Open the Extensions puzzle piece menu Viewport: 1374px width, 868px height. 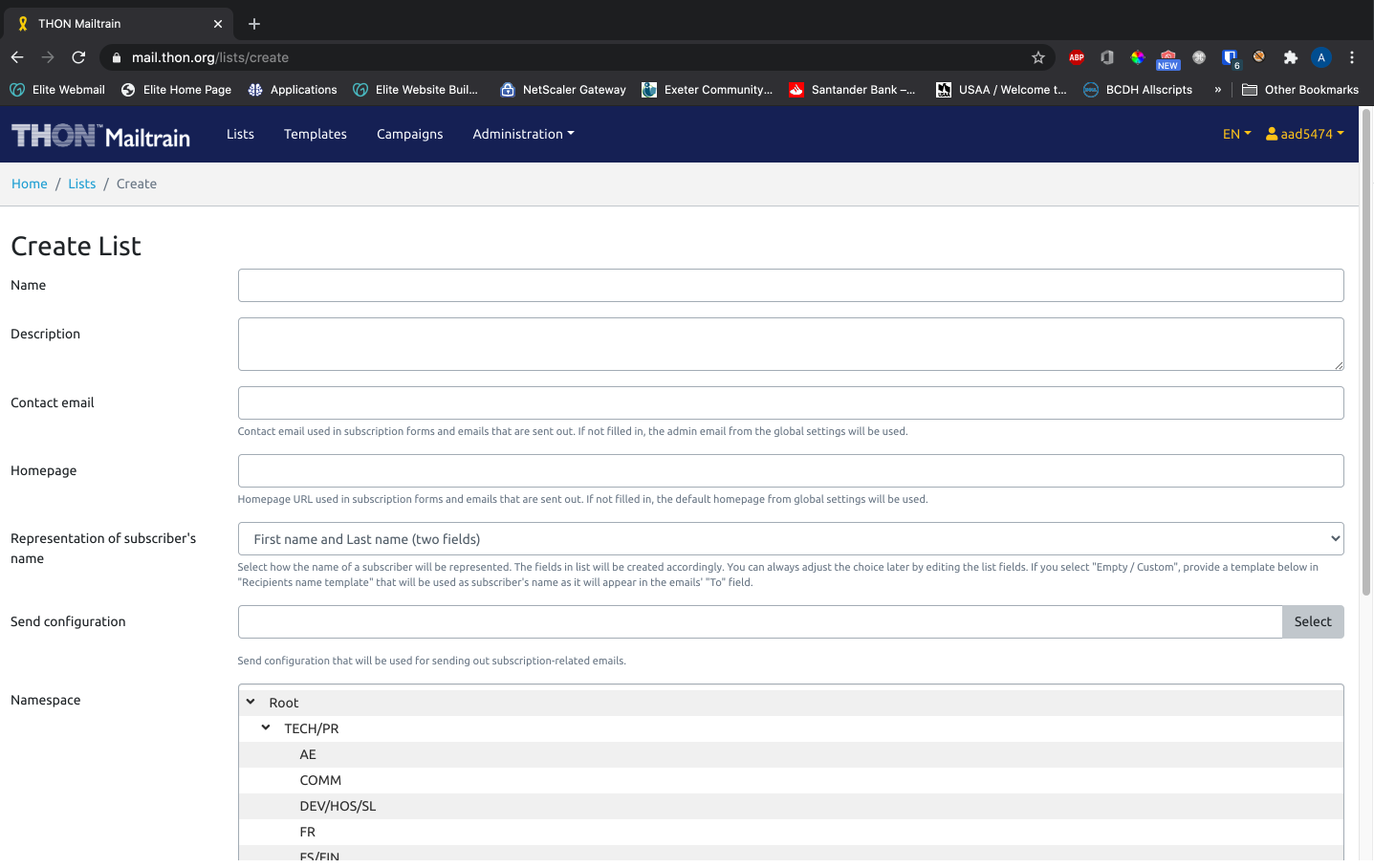pyautogui.click(x=1291, y=57)
